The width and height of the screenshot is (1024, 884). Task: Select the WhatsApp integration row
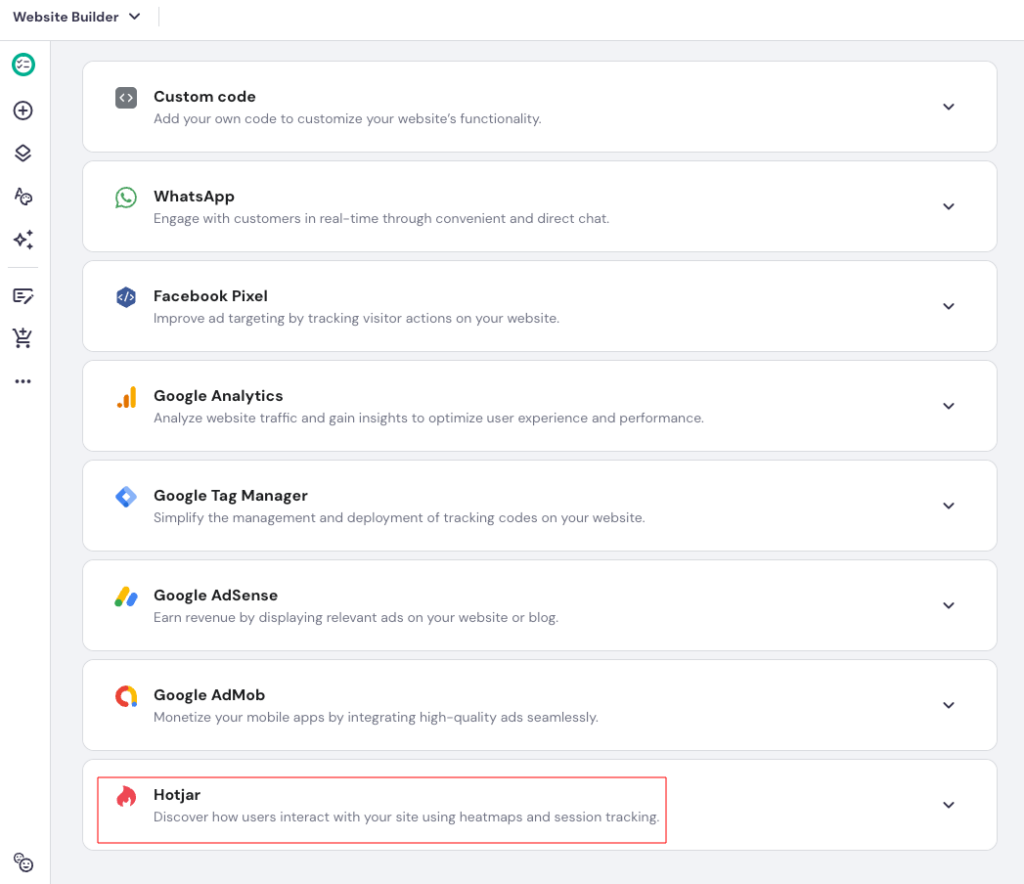click(x=540, y=206)
